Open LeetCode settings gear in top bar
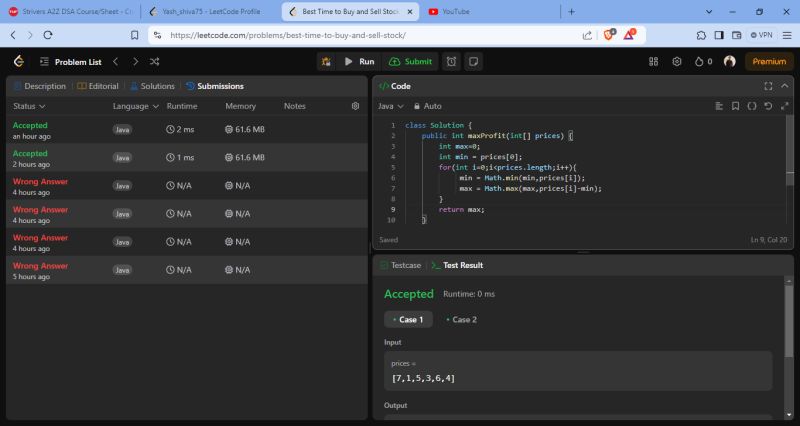Image resolution: width=800 pixels, height=426 pixels. (x=677, y=61)
